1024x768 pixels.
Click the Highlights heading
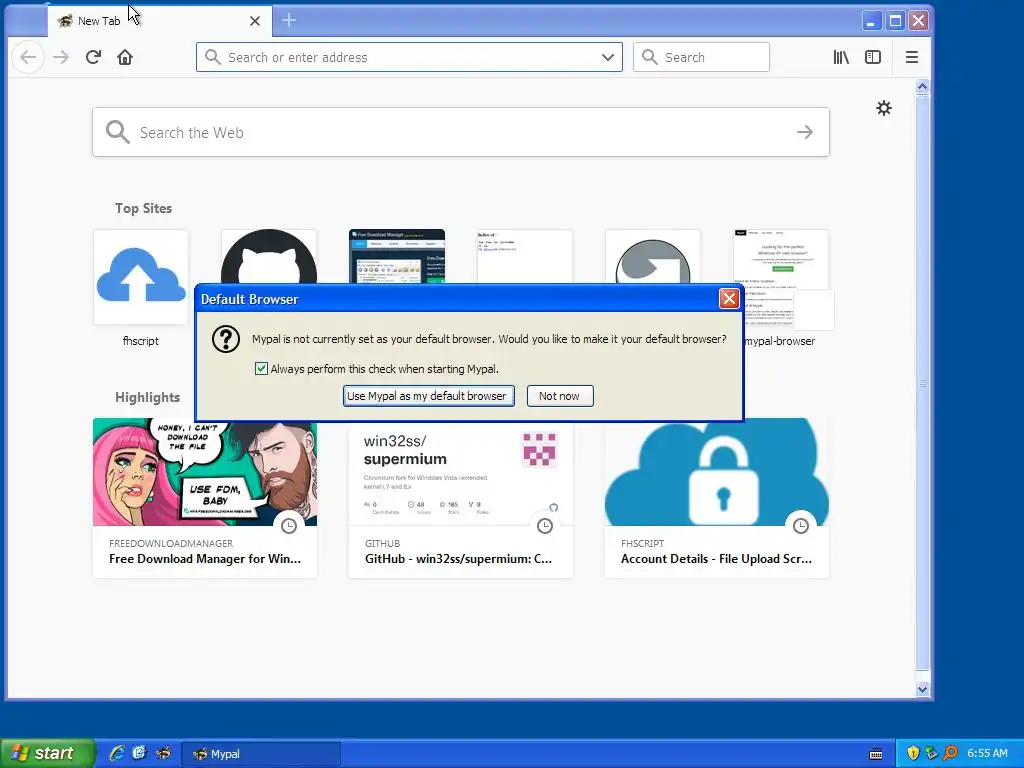point(148,398)
